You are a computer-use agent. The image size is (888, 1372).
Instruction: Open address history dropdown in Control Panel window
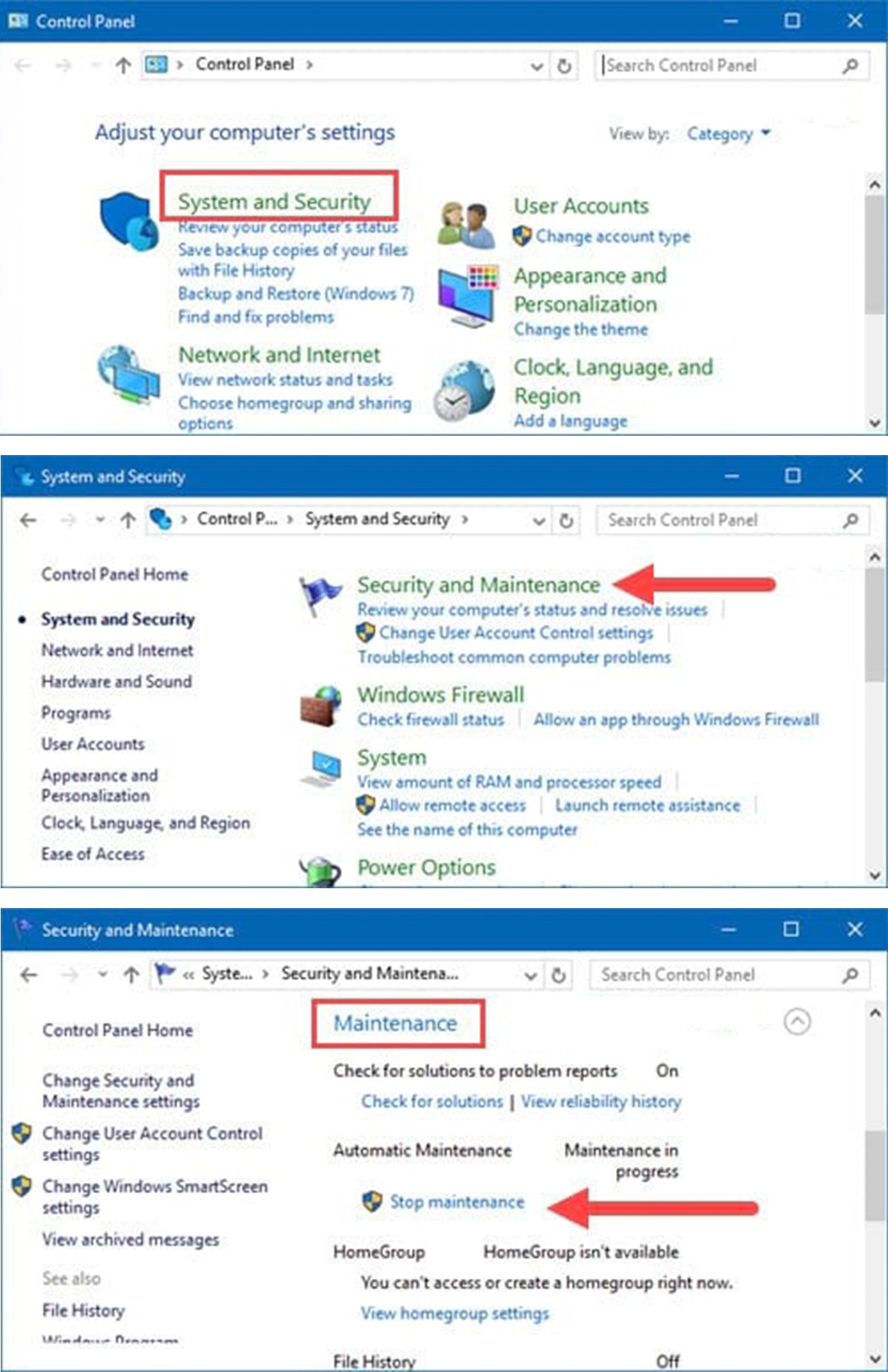537,66
